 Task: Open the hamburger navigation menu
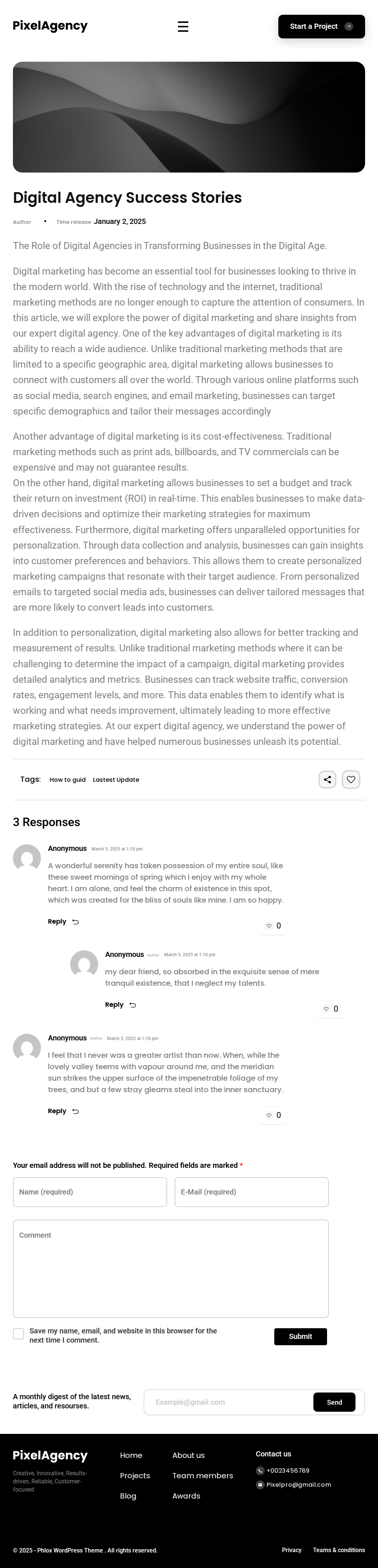click(x=183, y=26)
